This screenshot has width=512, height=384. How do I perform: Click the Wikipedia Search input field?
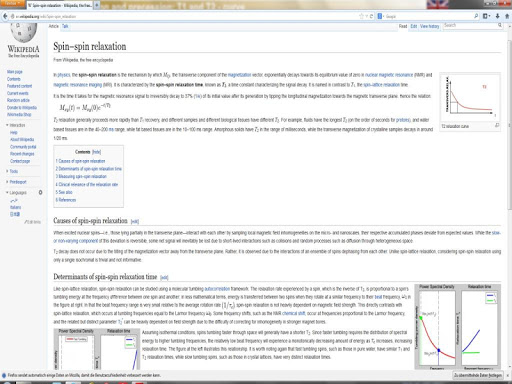[x=470, y=25]
